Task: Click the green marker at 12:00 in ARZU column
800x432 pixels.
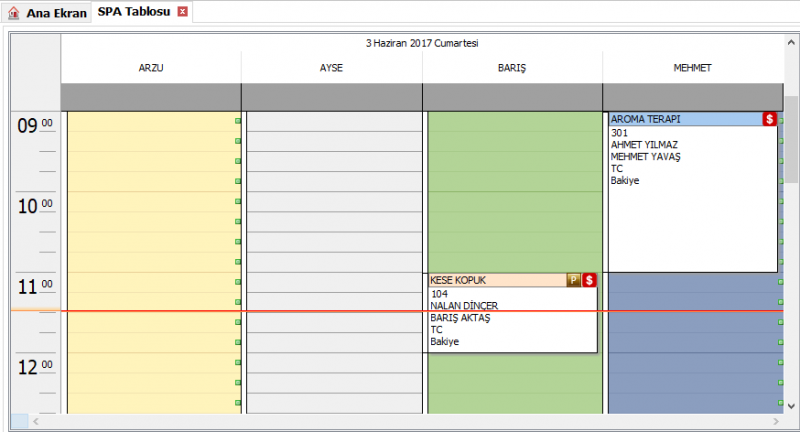Action: (x=238, y=363)
